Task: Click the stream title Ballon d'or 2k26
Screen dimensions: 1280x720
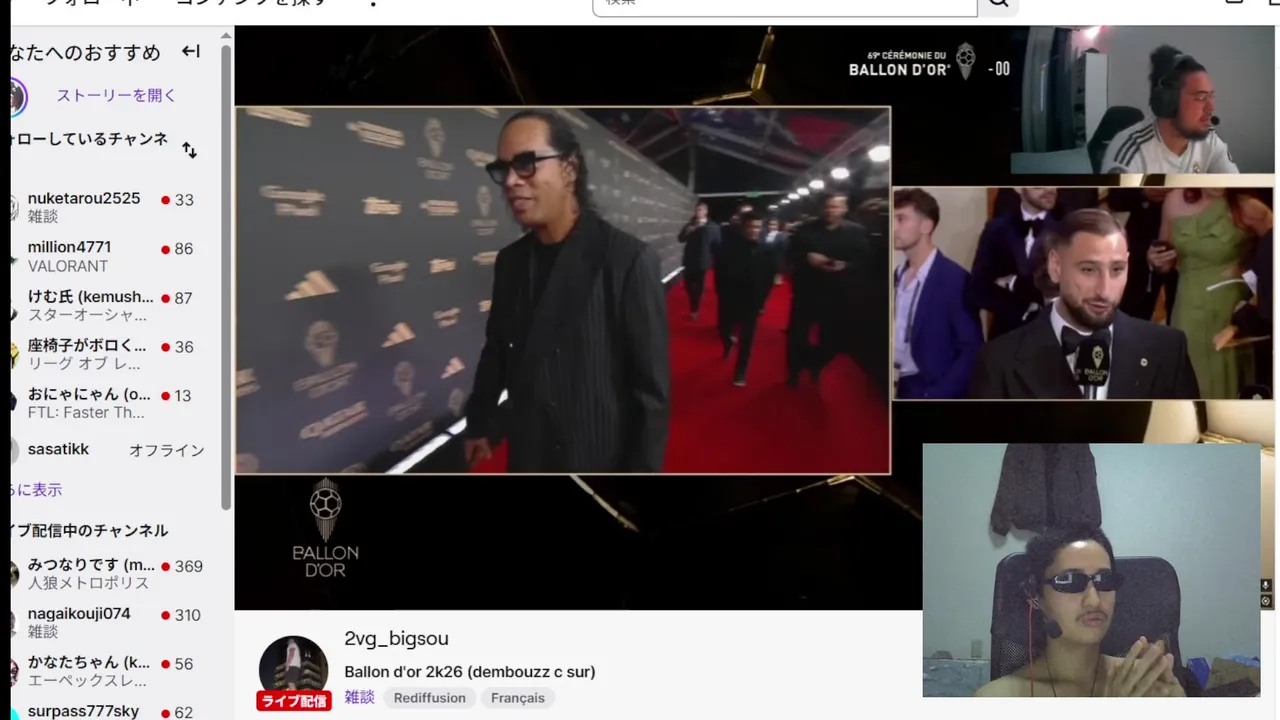Action: (x=470, y=672)
